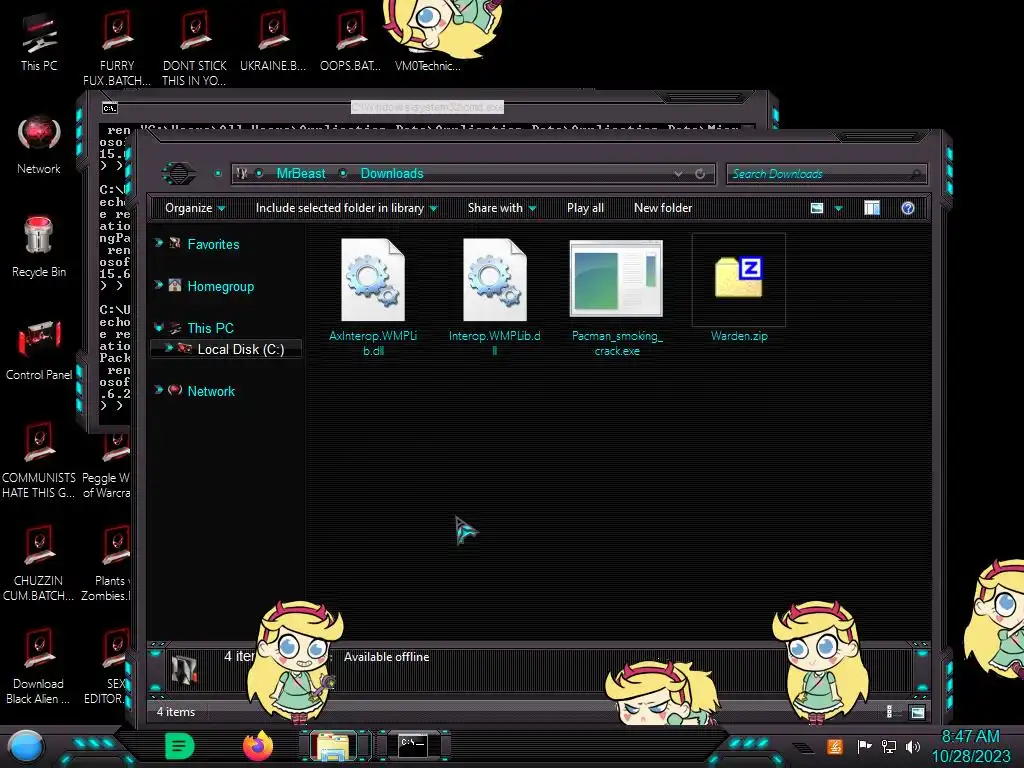Expand Favorites in navigation tree
This screenshot has height=768, width=1024.
click(159, 243)
